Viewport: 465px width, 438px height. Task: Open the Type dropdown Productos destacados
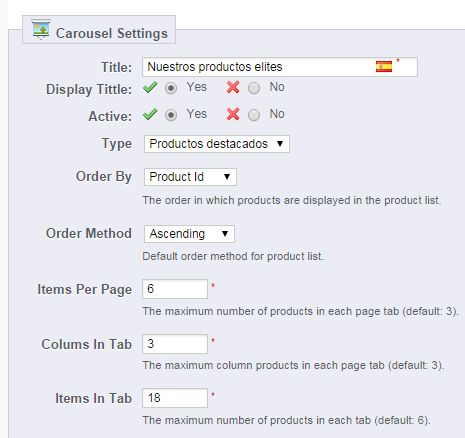pyautogui.click(x=217, y=144)
